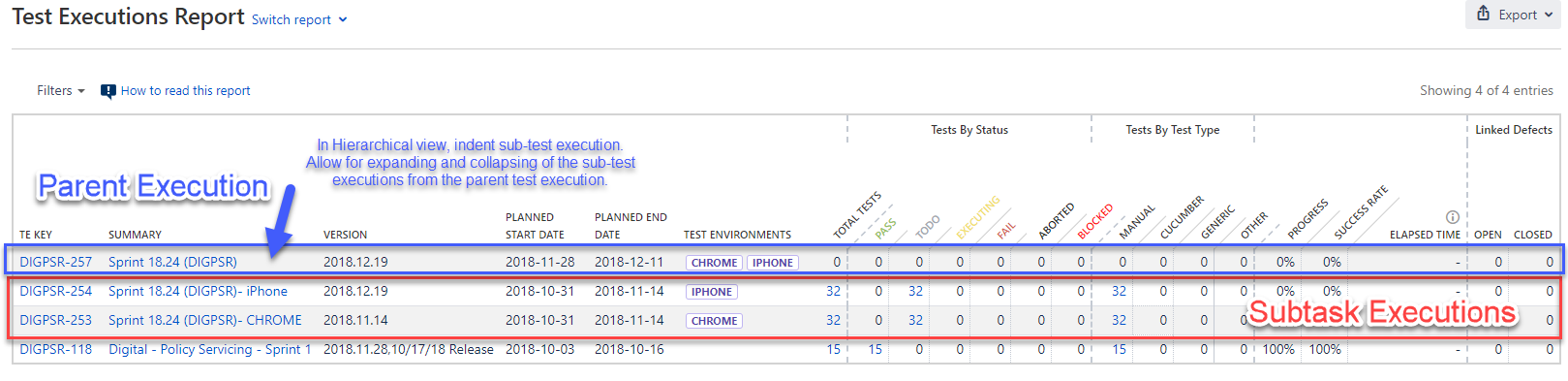This screenshot has width=1568, height=381.
Task: Open DIGPSR-118 test execution link
Action: tap(56, 349)
